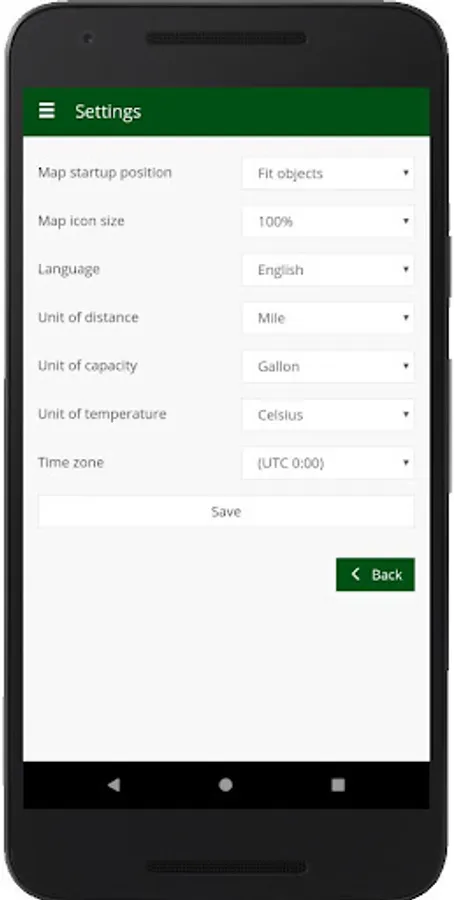
Task: Click the Map icon size label
Action: (x=81, y=221)
